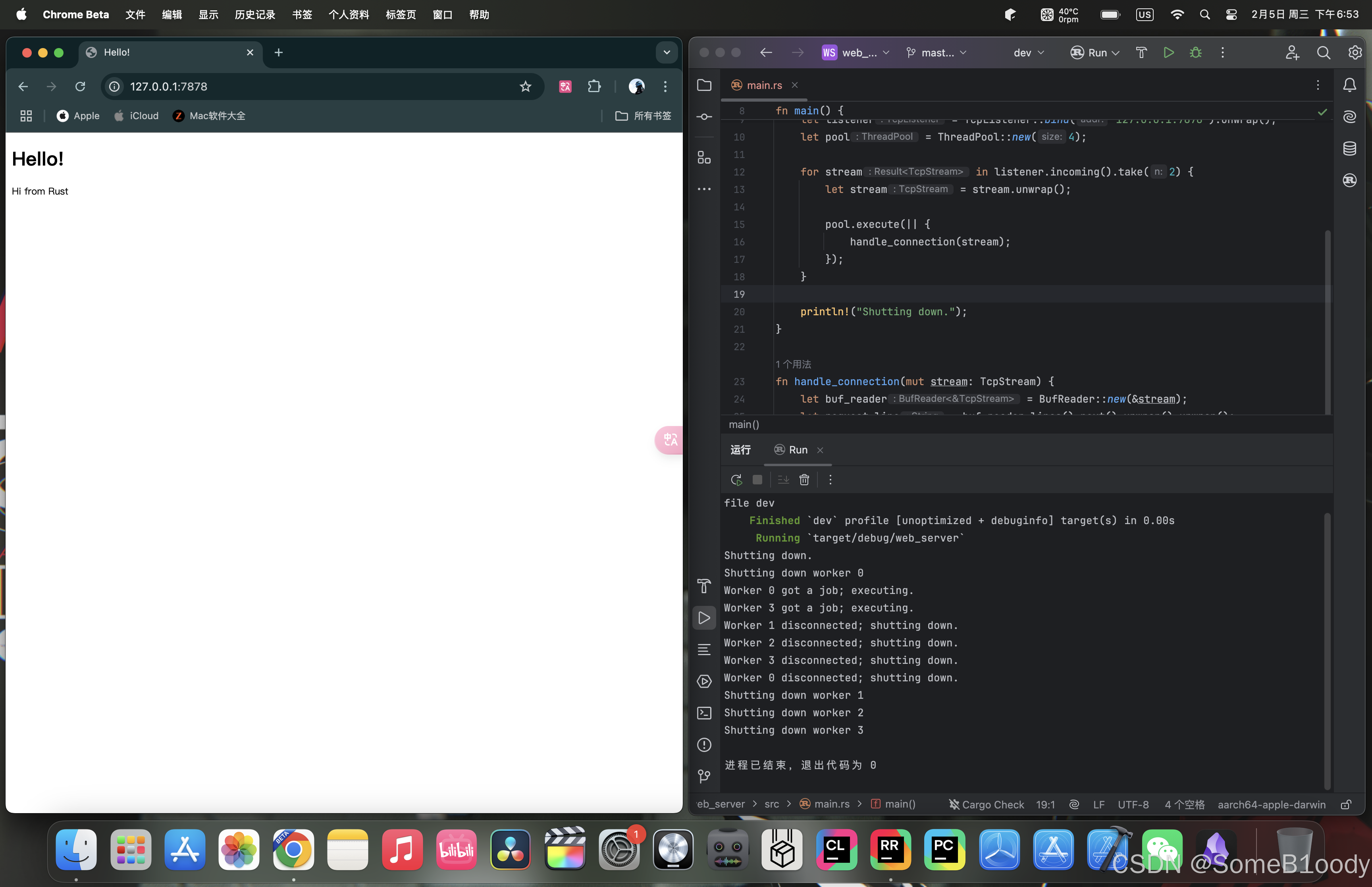Open the translate extension in Chrome toolbar
The width and height of the screenshot is (1372, 887).
[x=565, y=87]
